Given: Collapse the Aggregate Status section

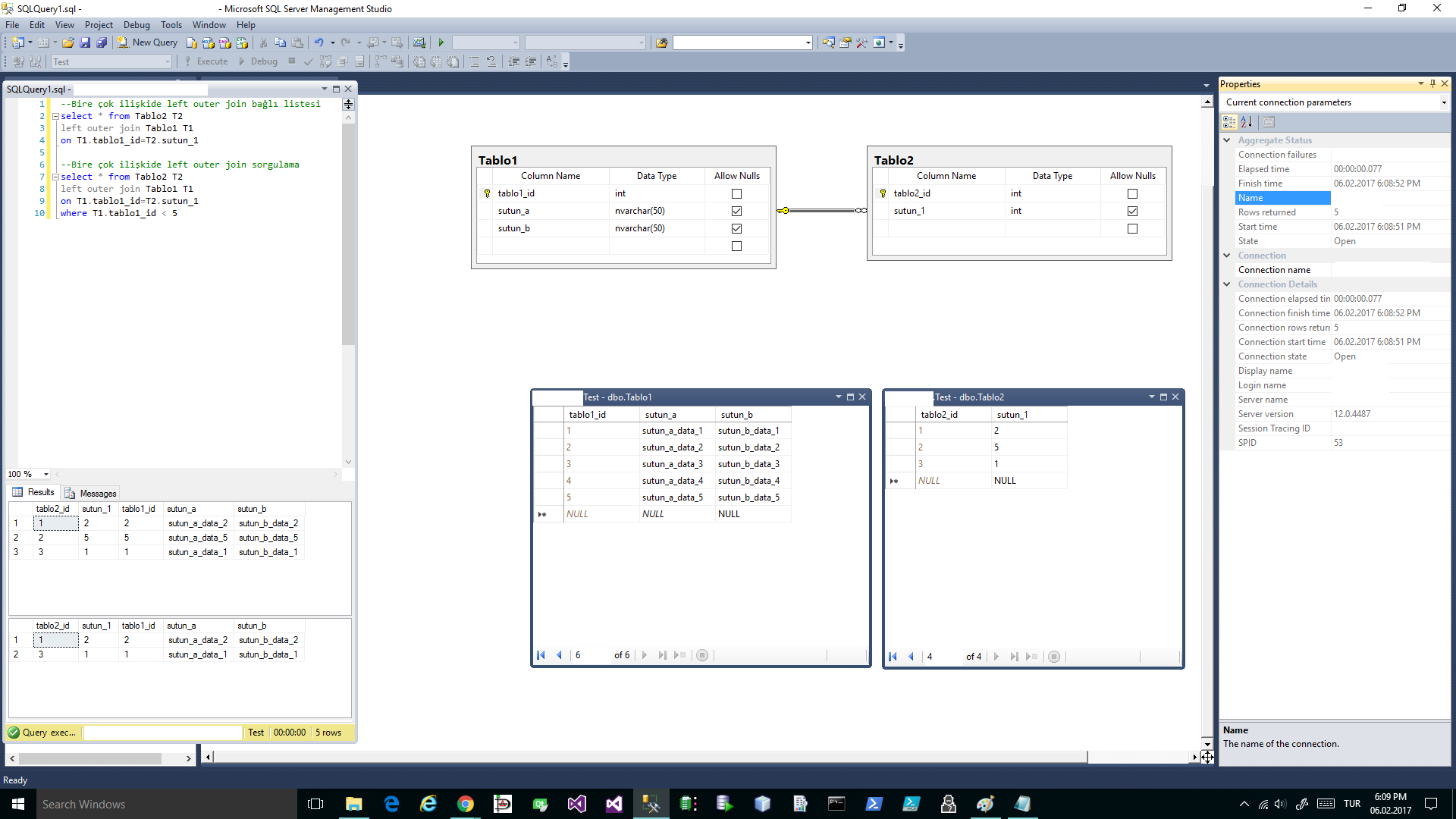Looking at the screenshot, I should coord(1227,140).
